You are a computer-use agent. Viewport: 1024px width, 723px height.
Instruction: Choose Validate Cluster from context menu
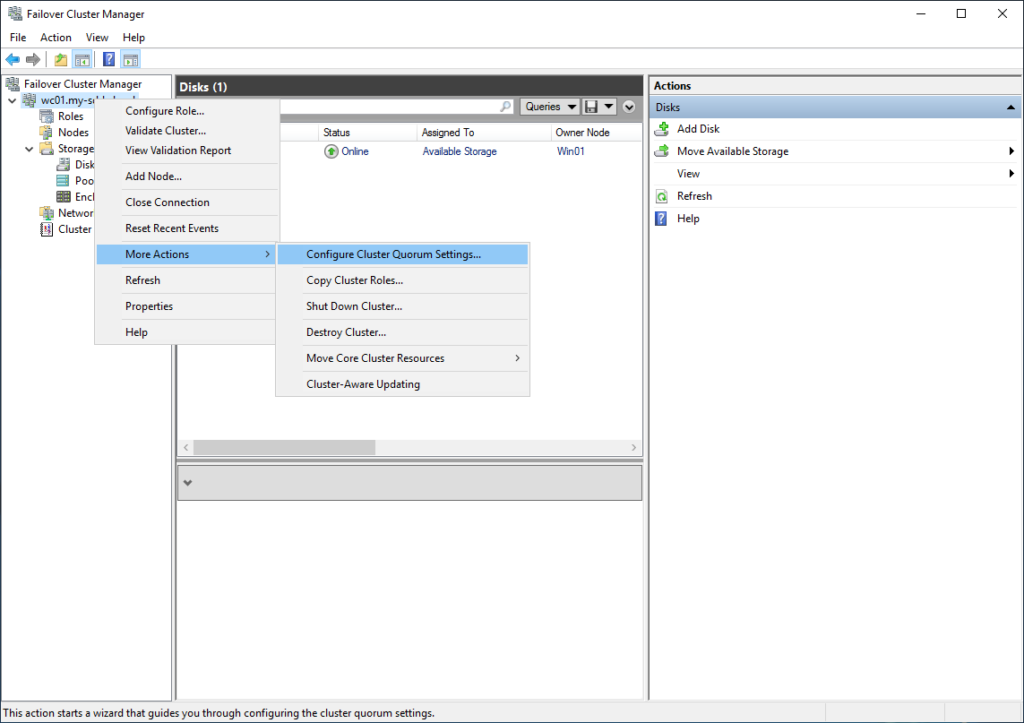(165, 131)
